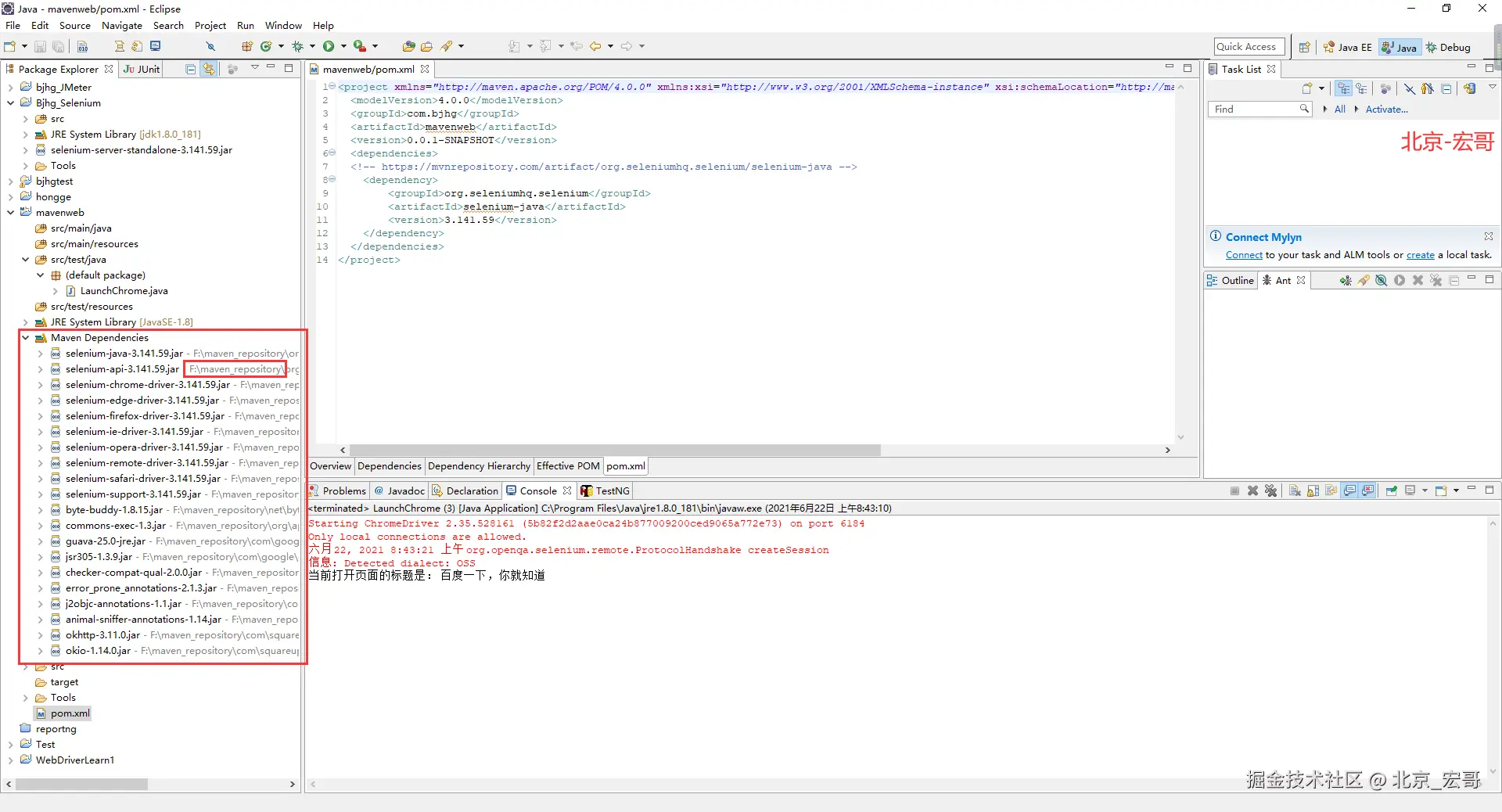Switch to Dependency Hierarchy tab

pos(479,466)
